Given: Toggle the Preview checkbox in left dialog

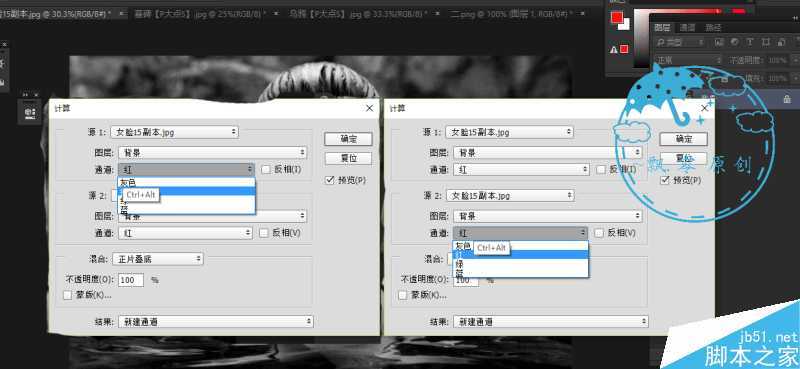Looking at the screenshot, I should (x=329, y=180).
